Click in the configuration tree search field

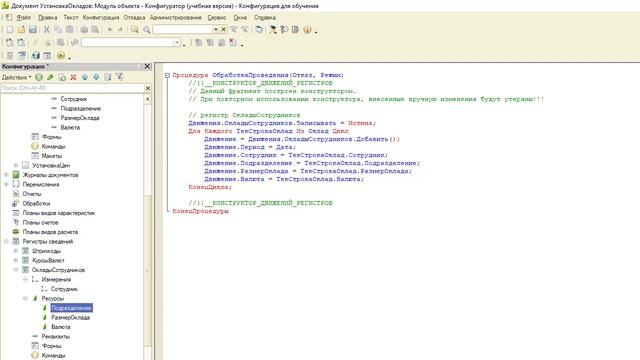[73, 88]
